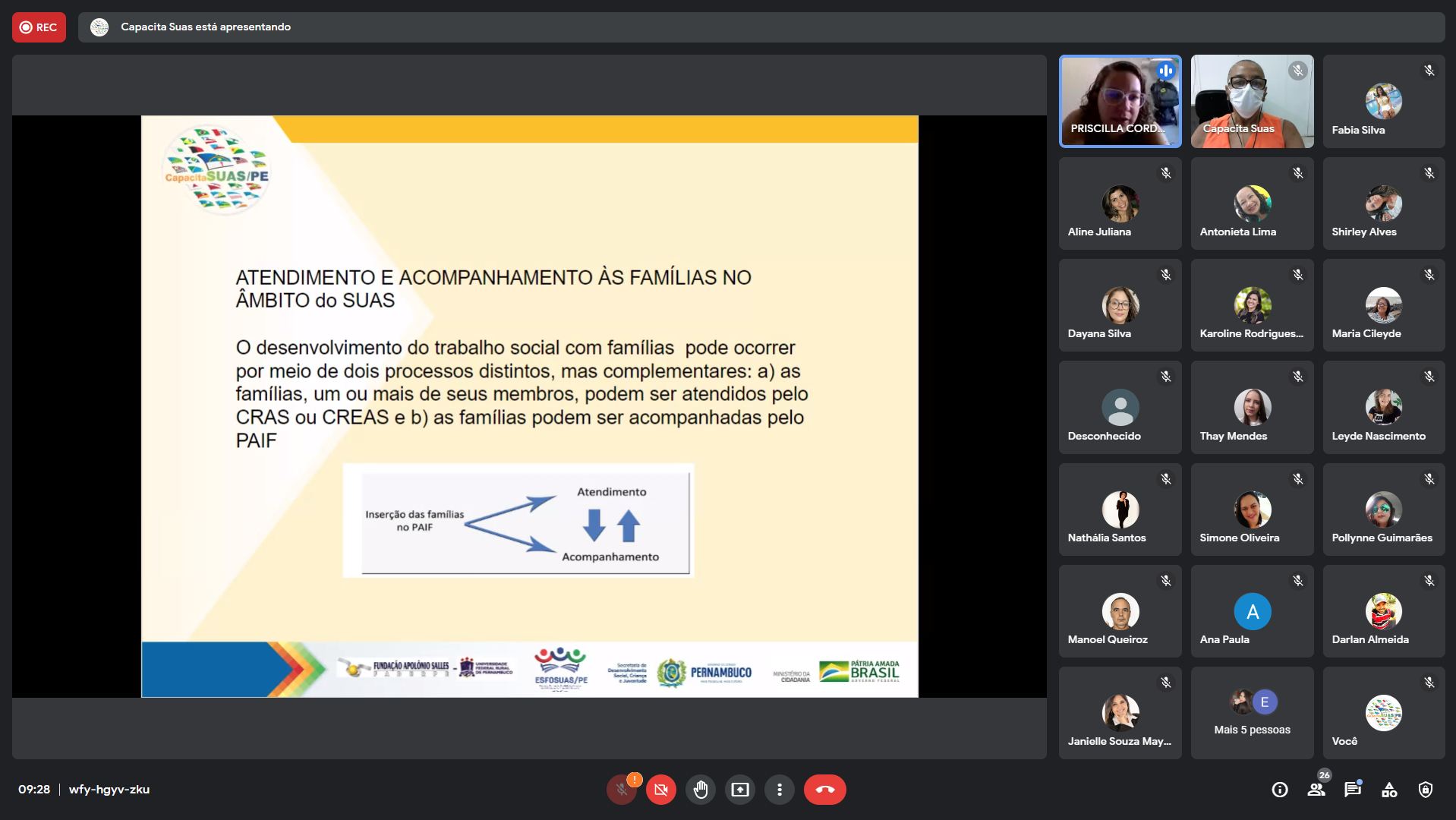
Task: Select the PRISCILLA CORD video tile
Action: click(1120, 101)
